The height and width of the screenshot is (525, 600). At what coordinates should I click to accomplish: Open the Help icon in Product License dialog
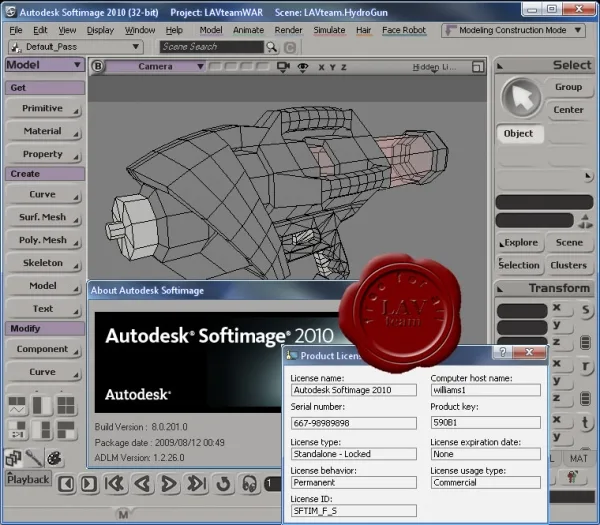click(x=503, y=352)
